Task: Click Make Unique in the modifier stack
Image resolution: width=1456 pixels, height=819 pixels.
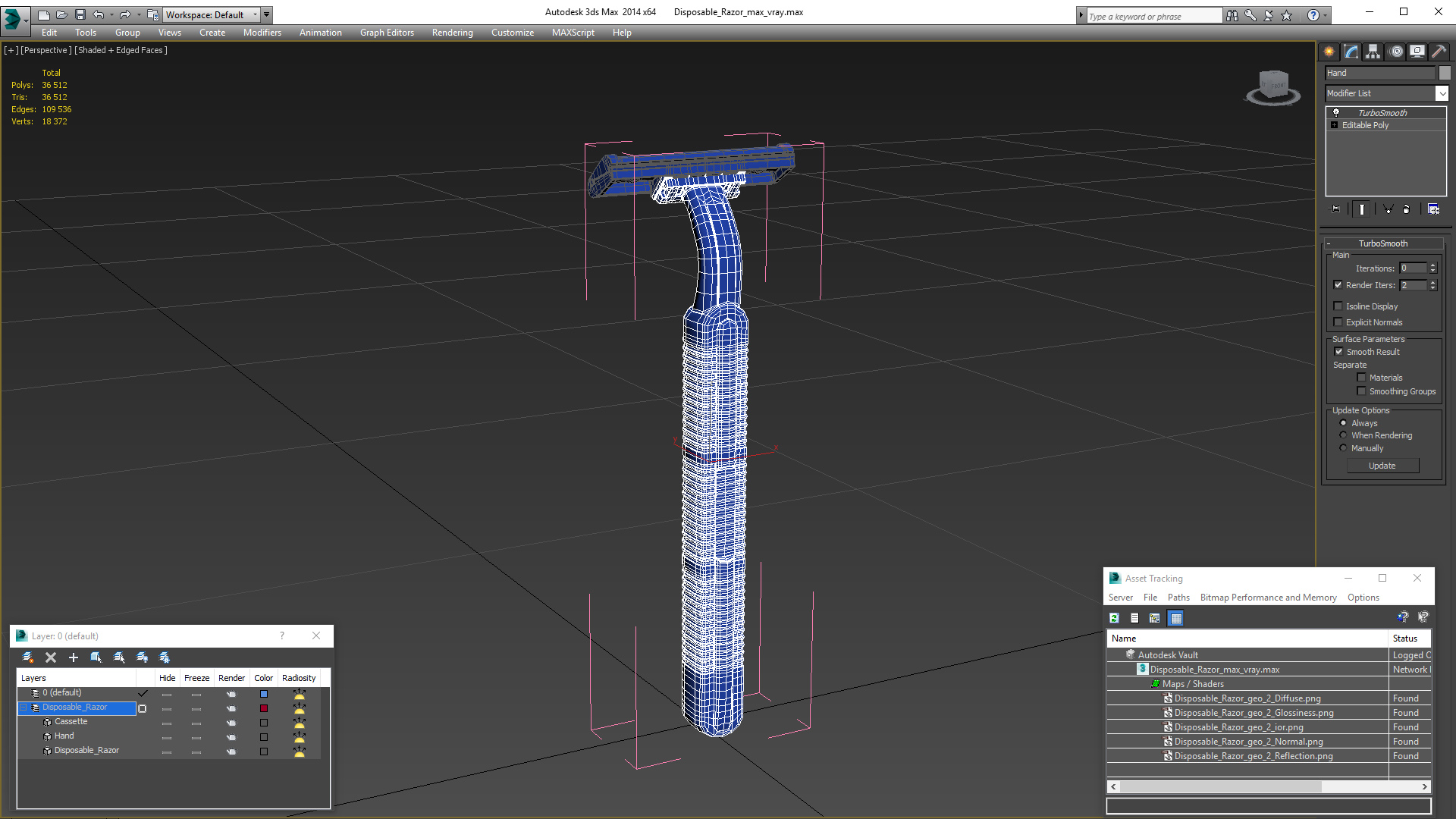Action: point(1388,209)
